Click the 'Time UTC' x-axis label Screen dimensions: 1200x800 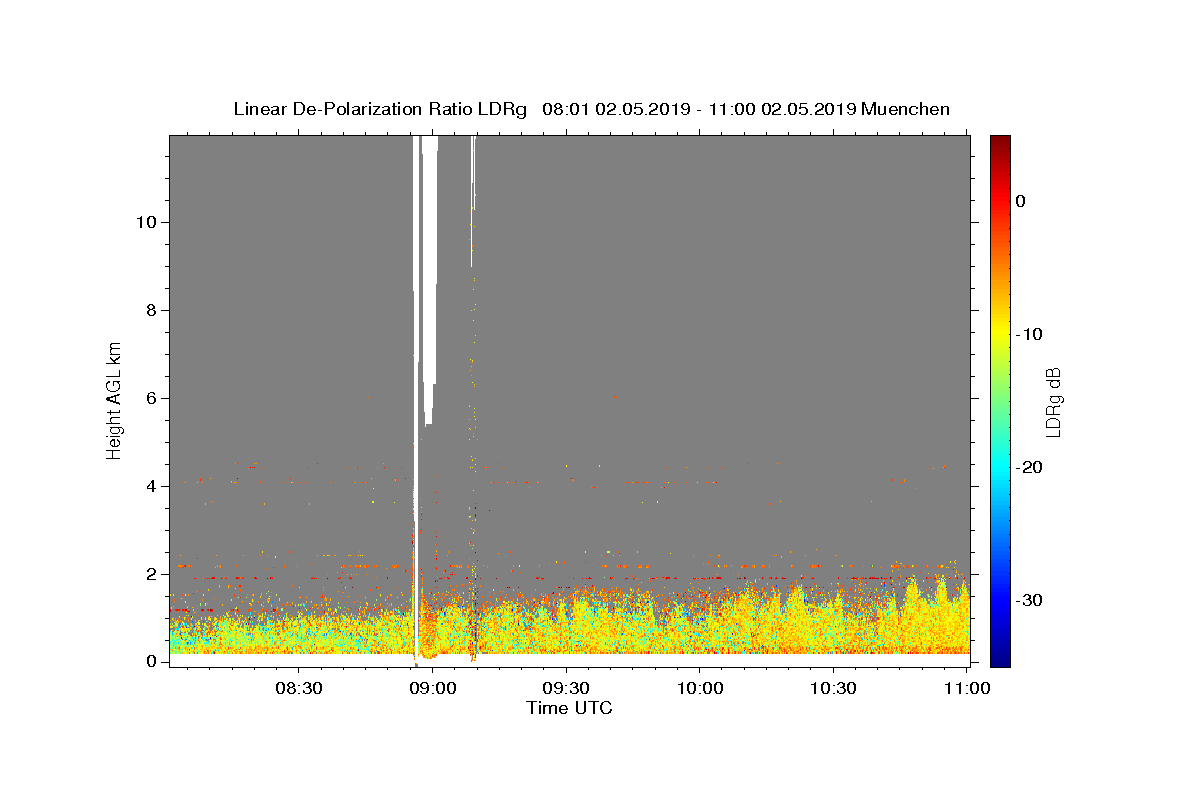[x=569, y=708]
